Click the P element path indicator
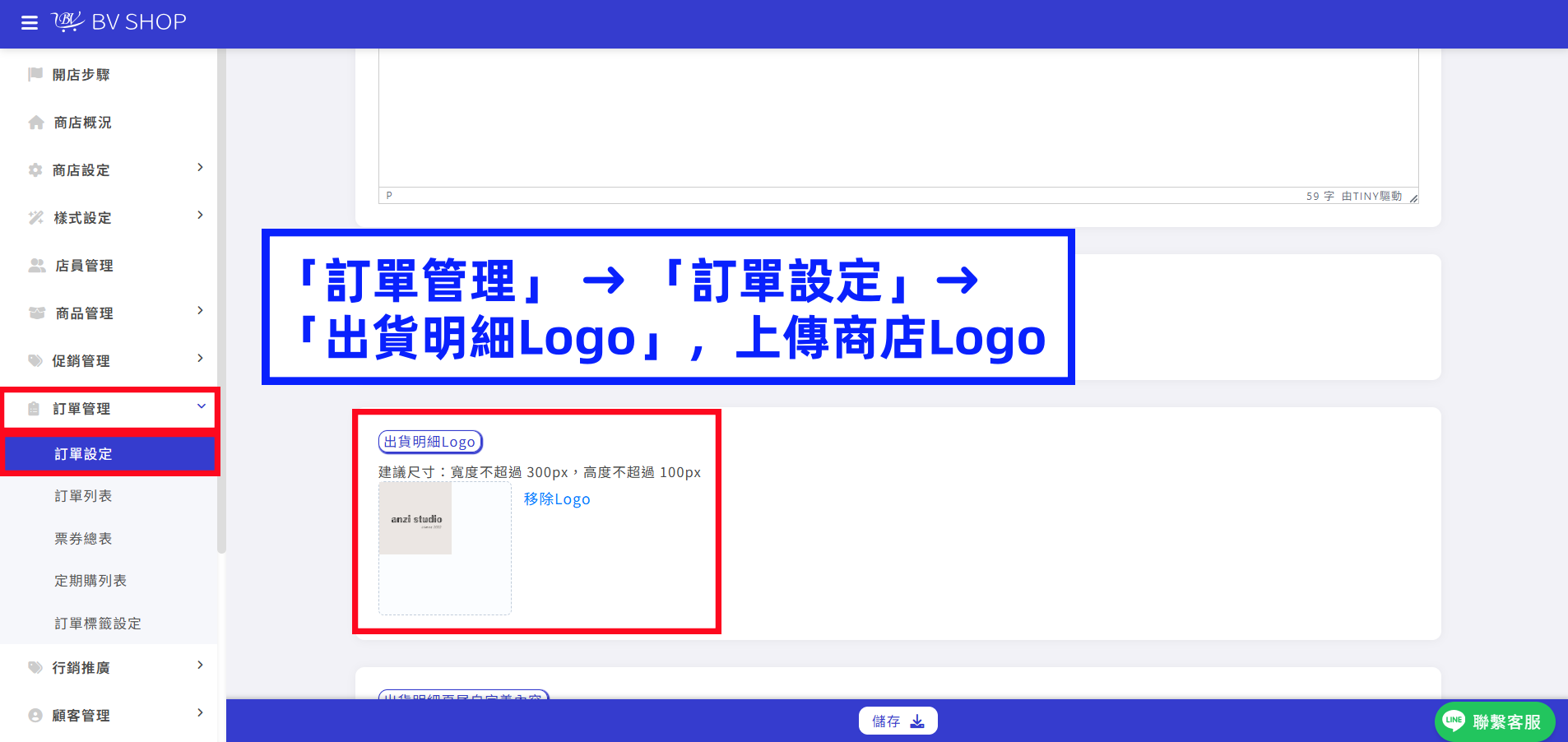The image size is (1568, 742). (x=389, y=196)
